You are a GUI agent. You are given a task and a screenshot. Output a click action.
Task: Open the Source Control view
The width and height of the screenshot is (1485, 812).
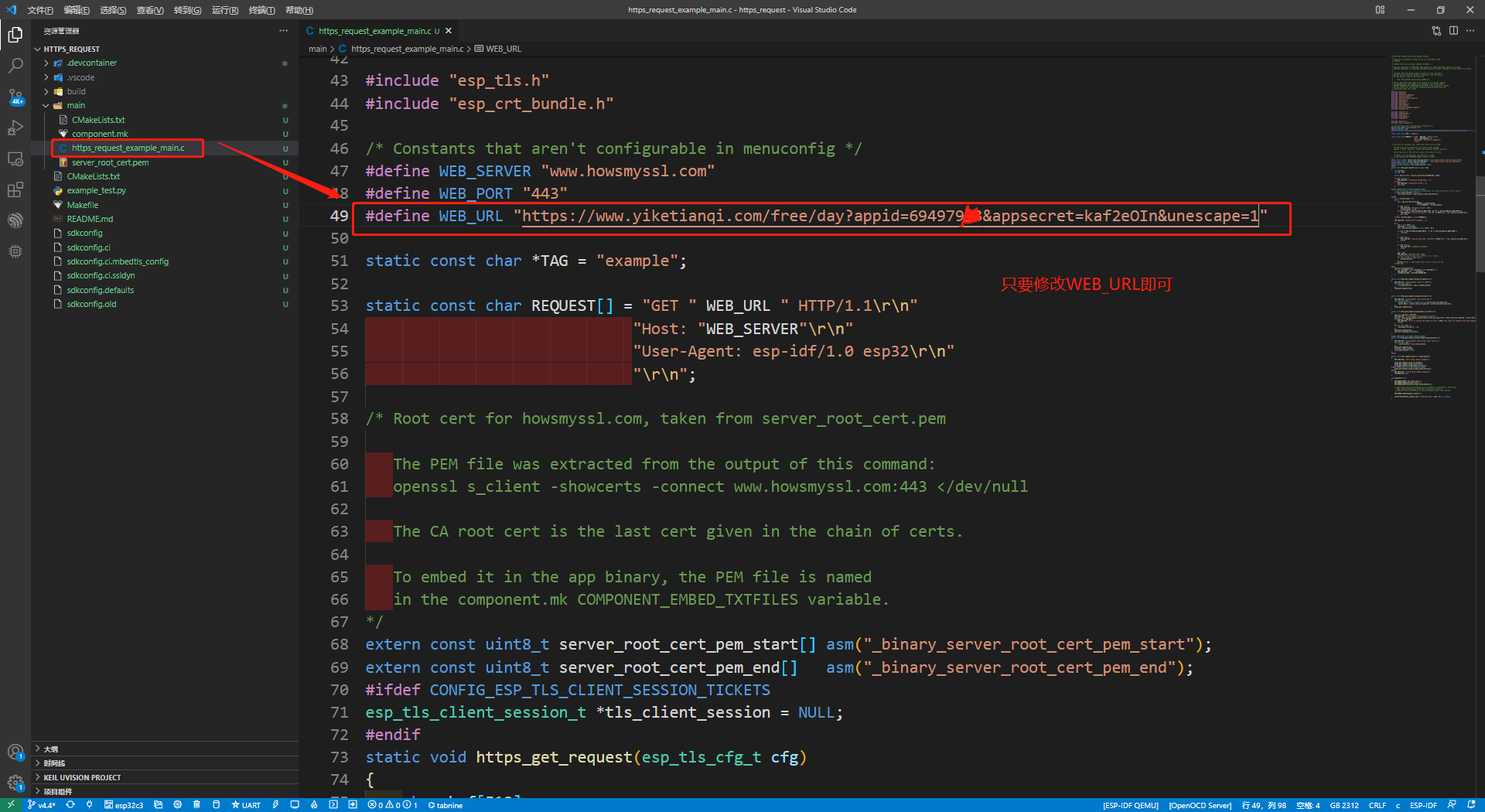pyautogui.click(x=15, y=97)
